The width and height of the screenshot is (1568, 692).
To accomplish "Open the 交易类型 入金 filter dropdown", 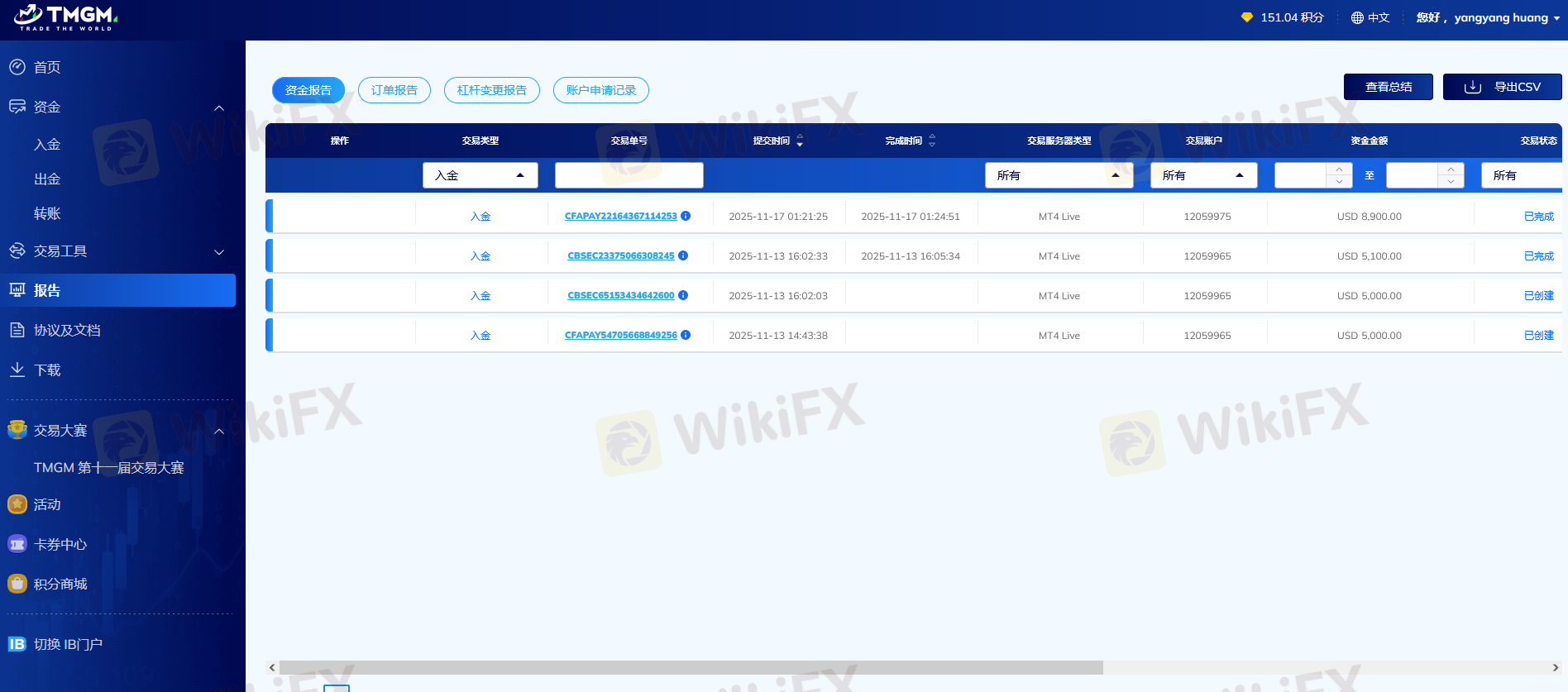I will 480,175.
